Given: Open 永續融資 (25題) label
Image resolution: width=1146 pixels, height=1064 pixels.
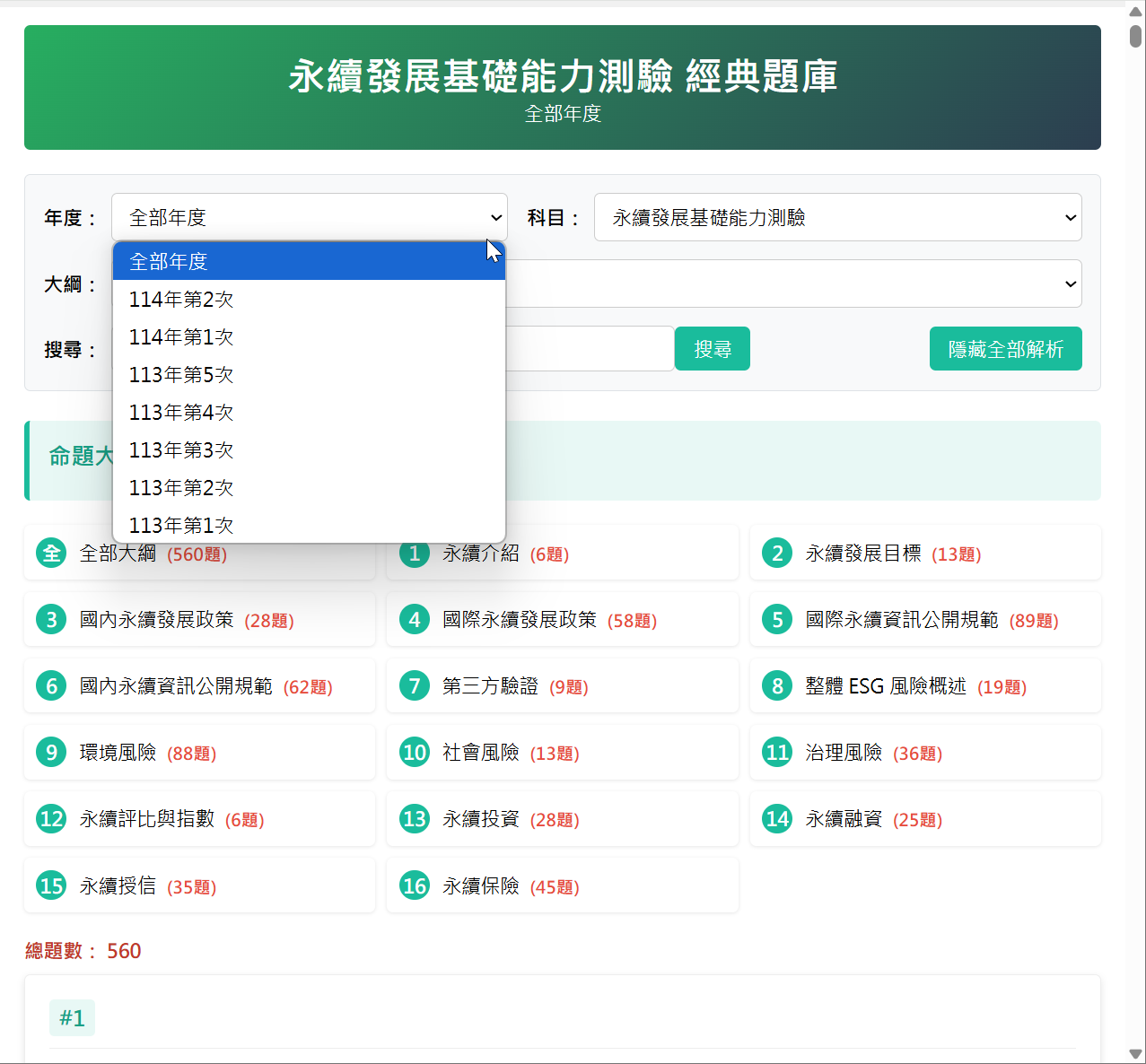Looking at the screenshot, I should pos(874,820).
